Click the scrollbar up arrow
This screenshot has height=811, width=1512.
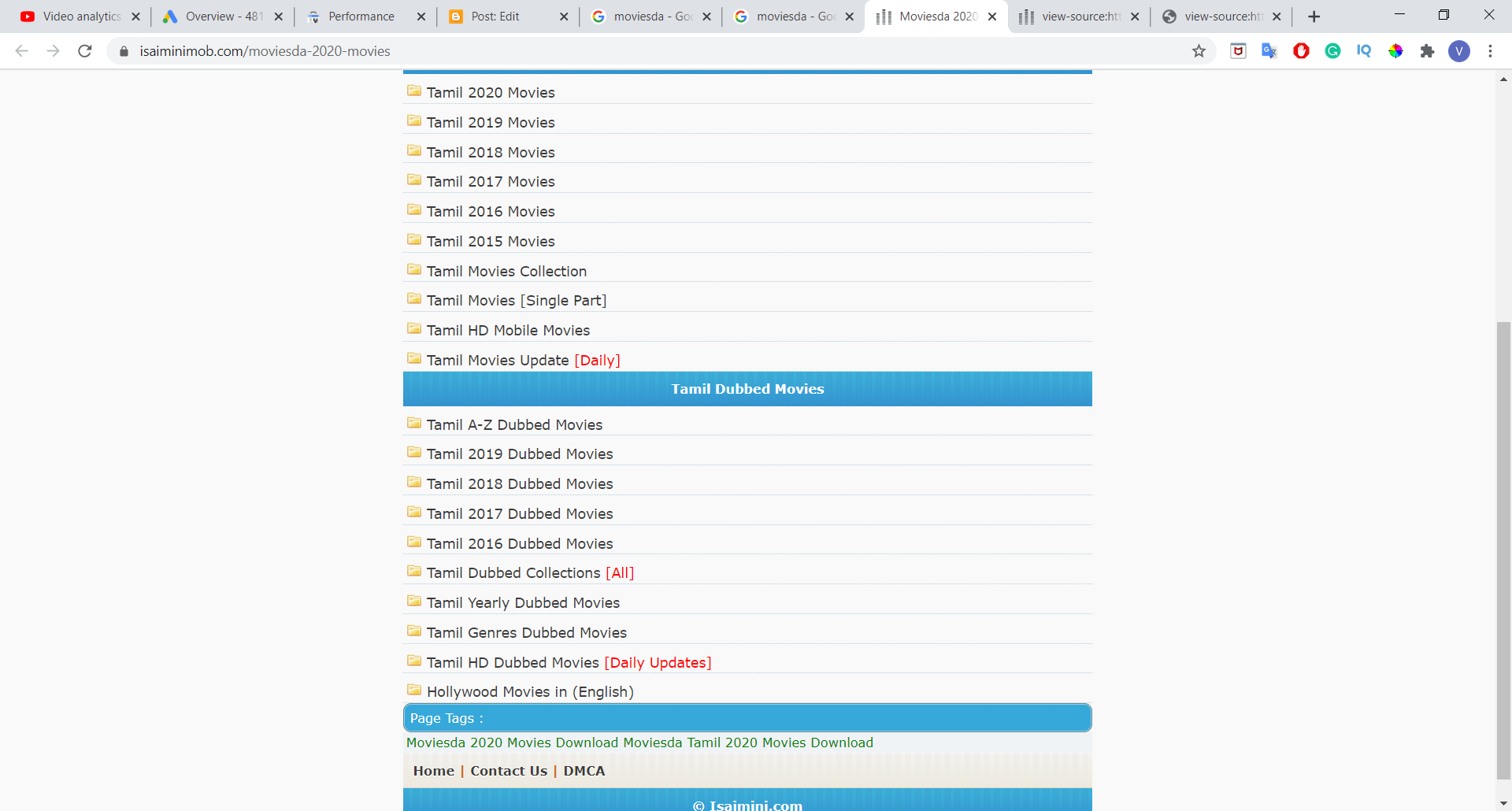1503,79
